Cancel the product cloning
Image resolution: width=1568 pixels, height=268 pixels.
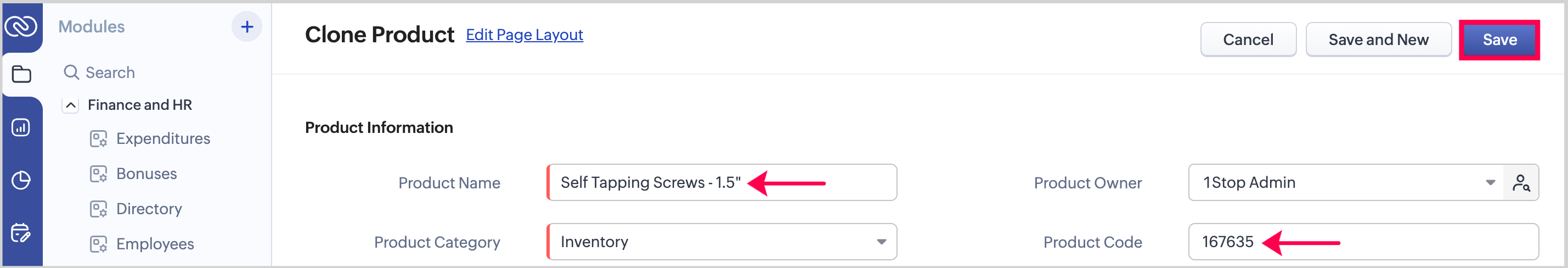[x=1247, y=40]
